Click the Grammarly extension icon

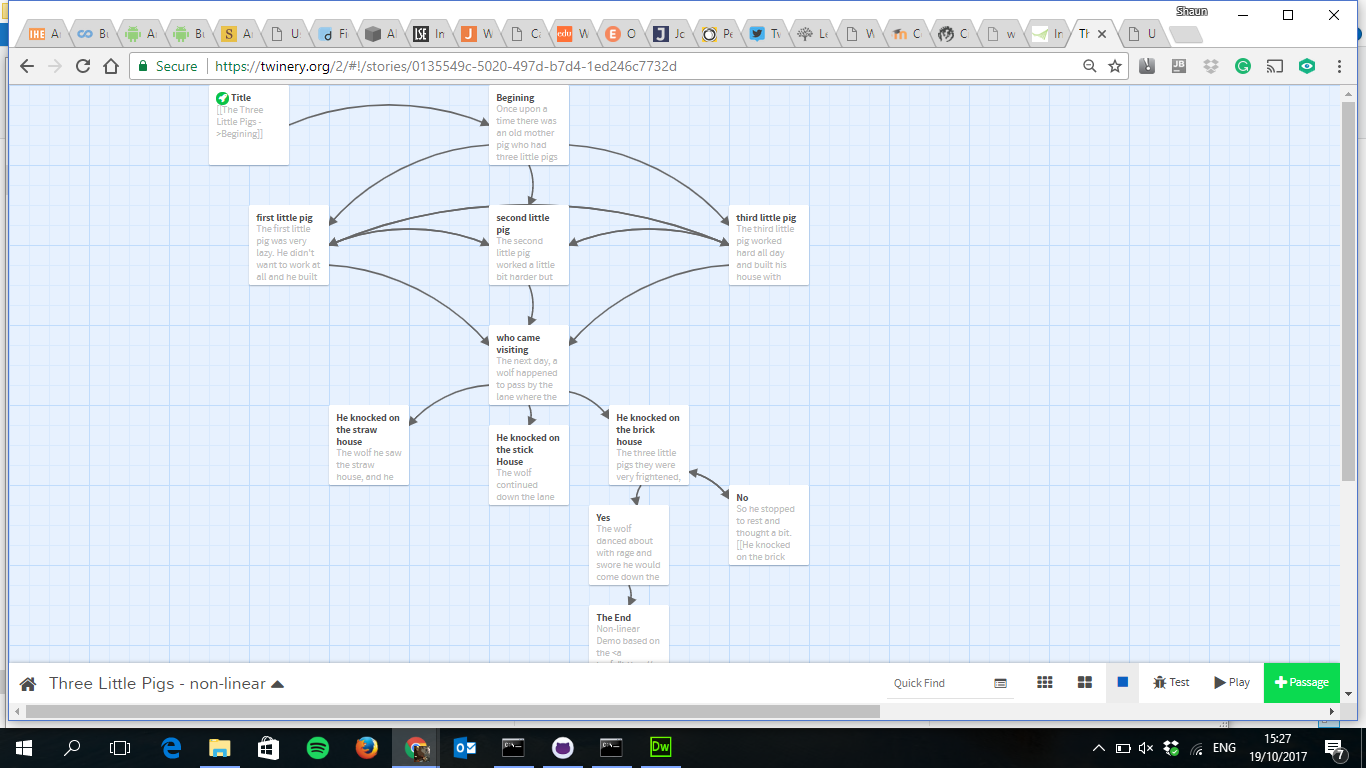[x=1243, y=66]
